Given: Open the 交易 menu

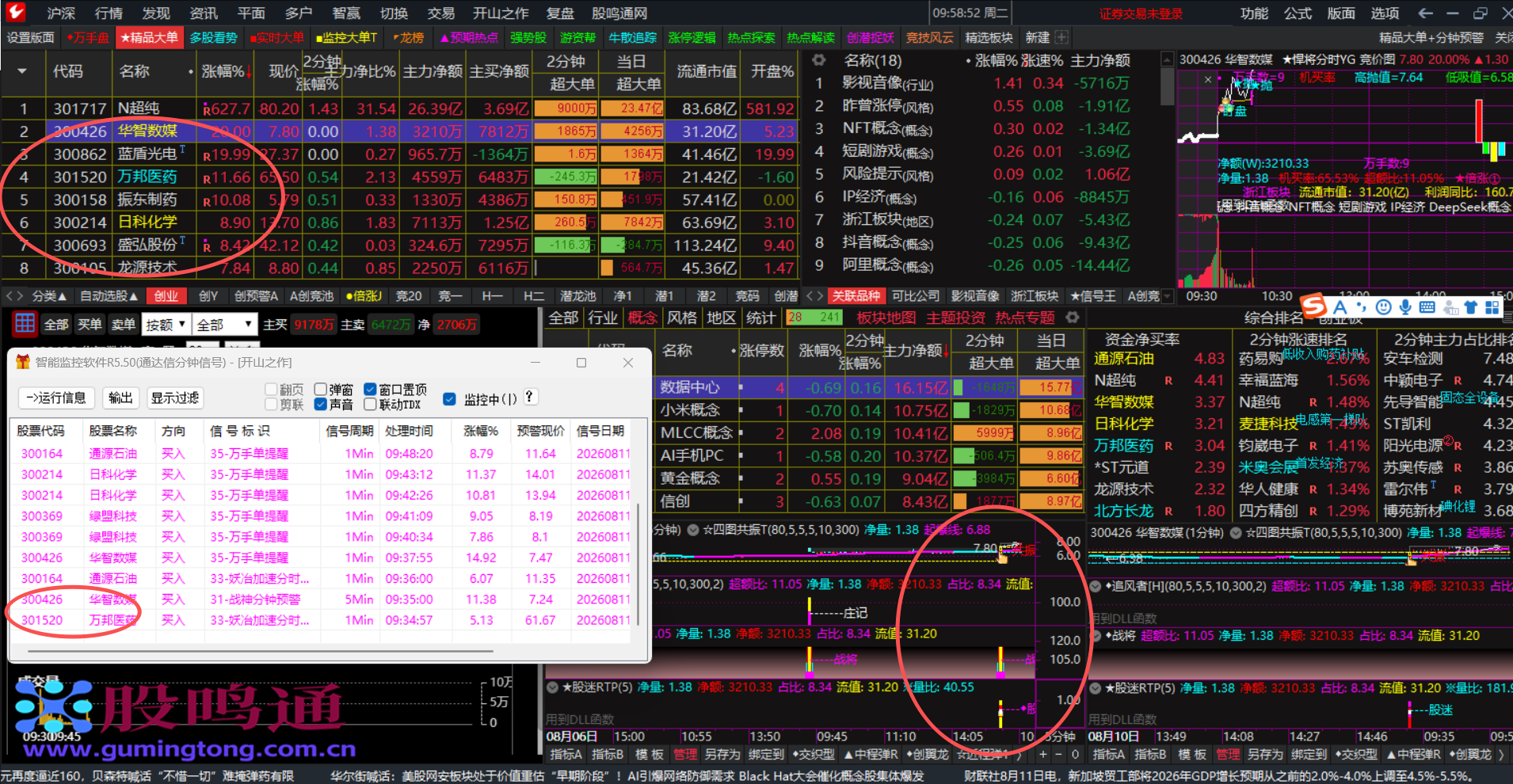Looking at the screenshot, I should click(x=440, y=13).
